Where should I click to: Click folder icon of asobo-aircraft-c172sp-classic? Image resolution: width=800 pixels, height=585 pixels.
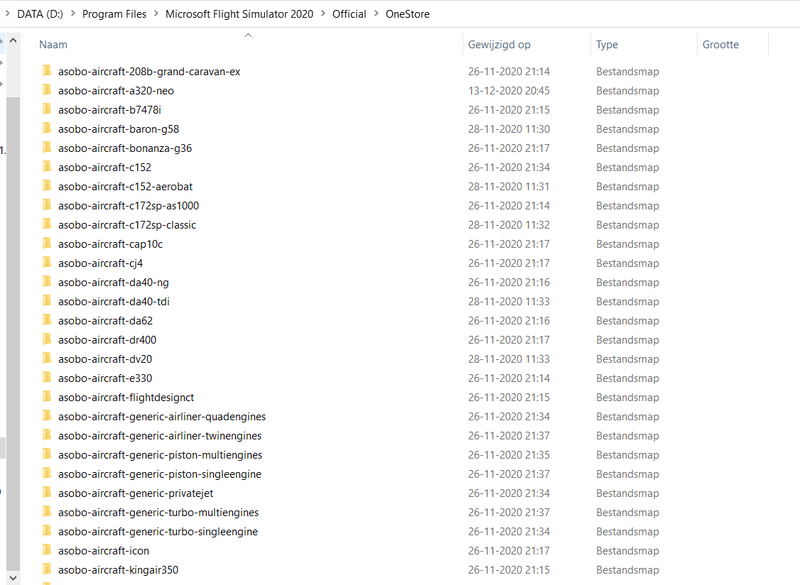coord(47,224)
